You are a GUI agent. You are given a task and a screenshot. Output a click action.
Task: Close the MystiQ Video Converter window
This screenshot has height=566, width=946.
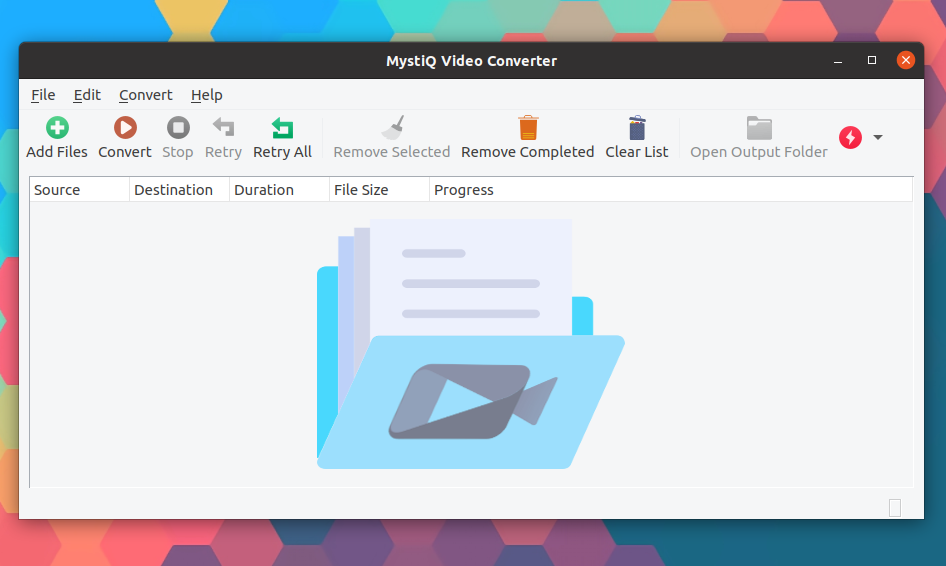(906, 60)
